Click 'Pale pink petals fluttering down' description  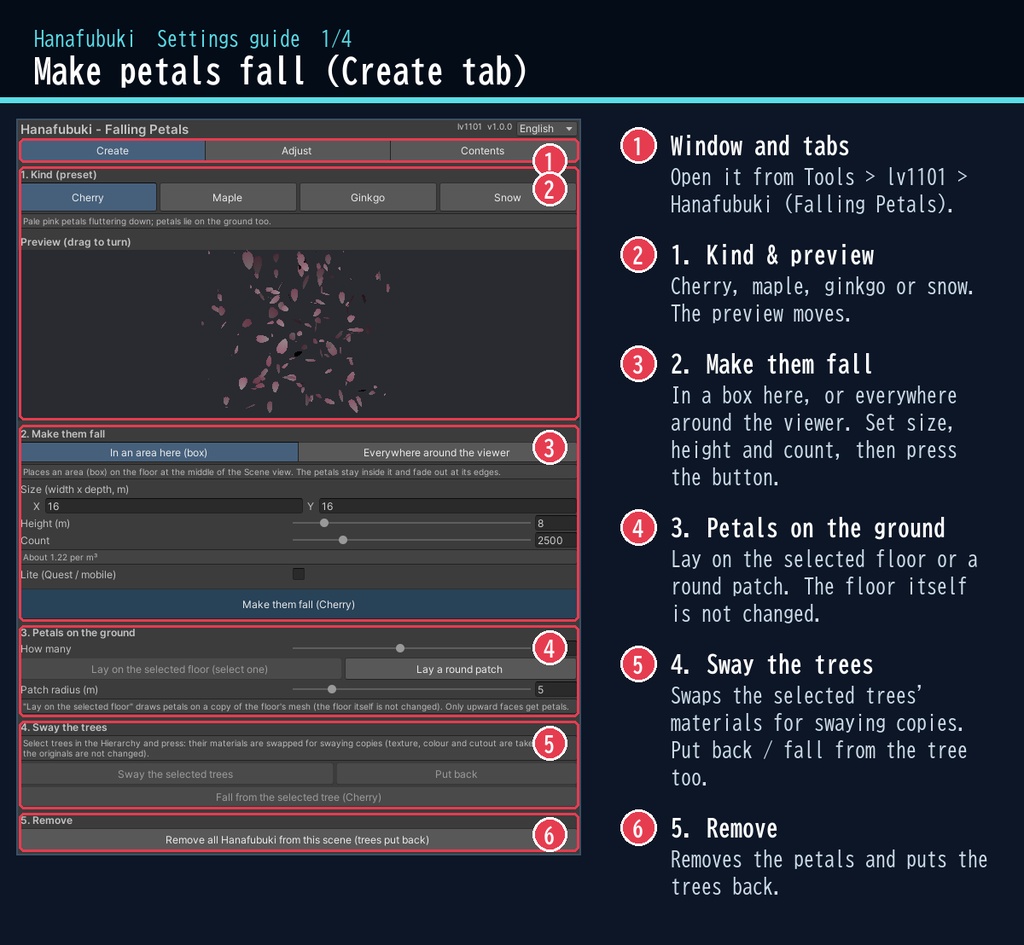click(x=147, y=221)
